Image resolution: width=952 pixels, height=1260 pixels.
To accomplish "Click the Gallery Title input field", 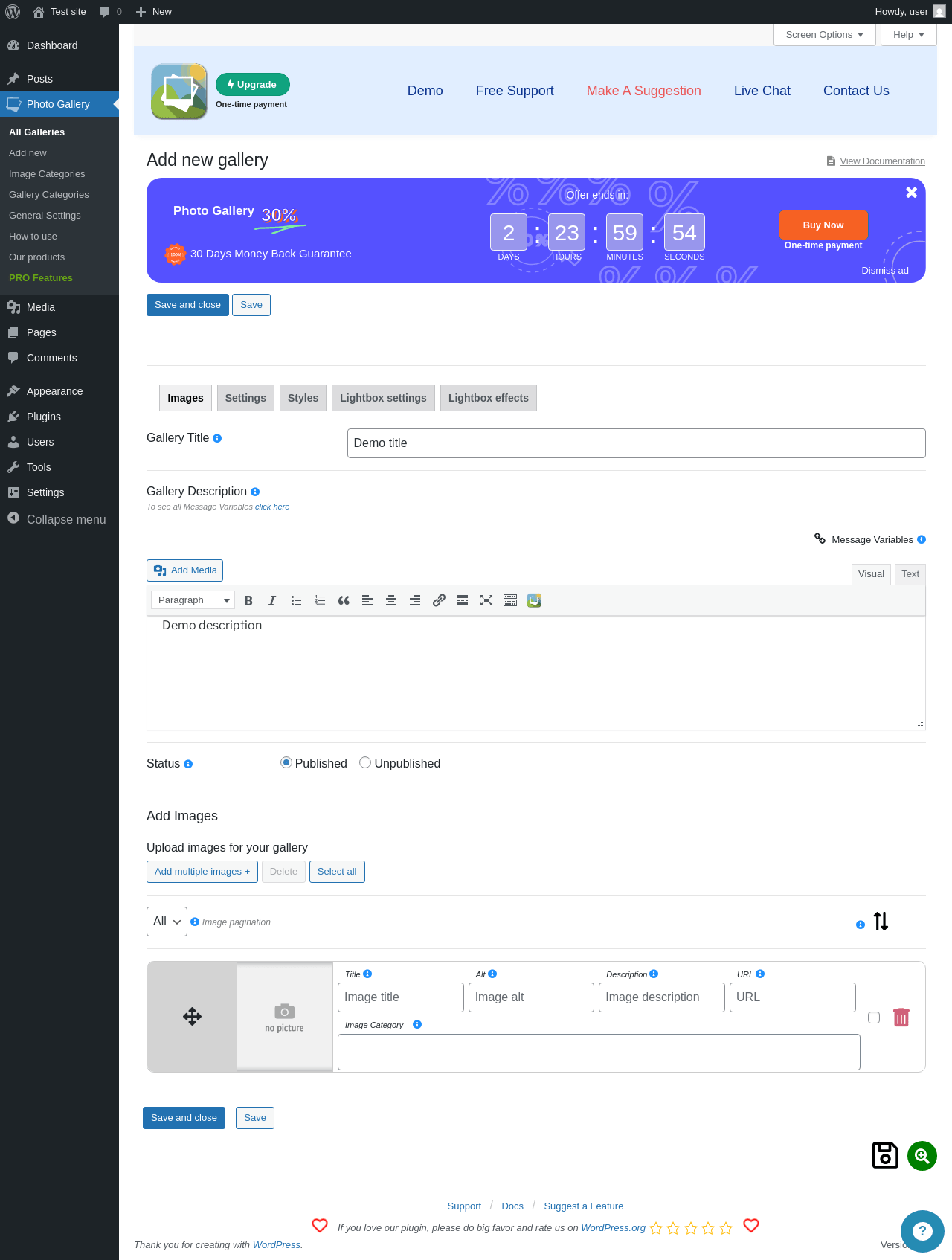I will tap(637, 443).
